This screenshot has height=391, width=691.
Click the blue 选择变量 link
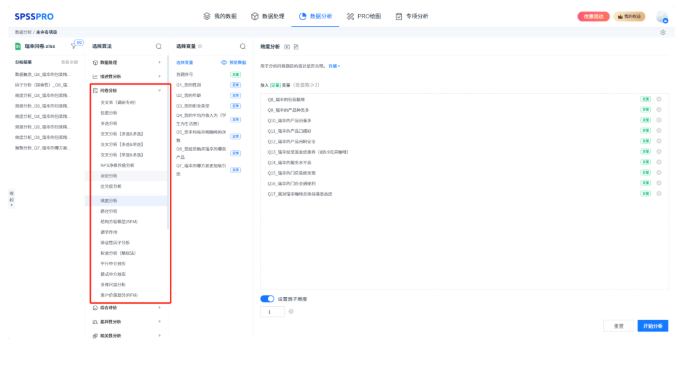[x=185, y=63]
